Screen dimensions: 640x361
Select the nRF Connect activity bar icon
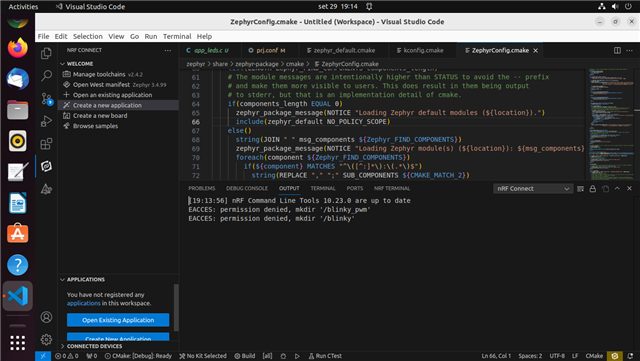pos(46,166)
